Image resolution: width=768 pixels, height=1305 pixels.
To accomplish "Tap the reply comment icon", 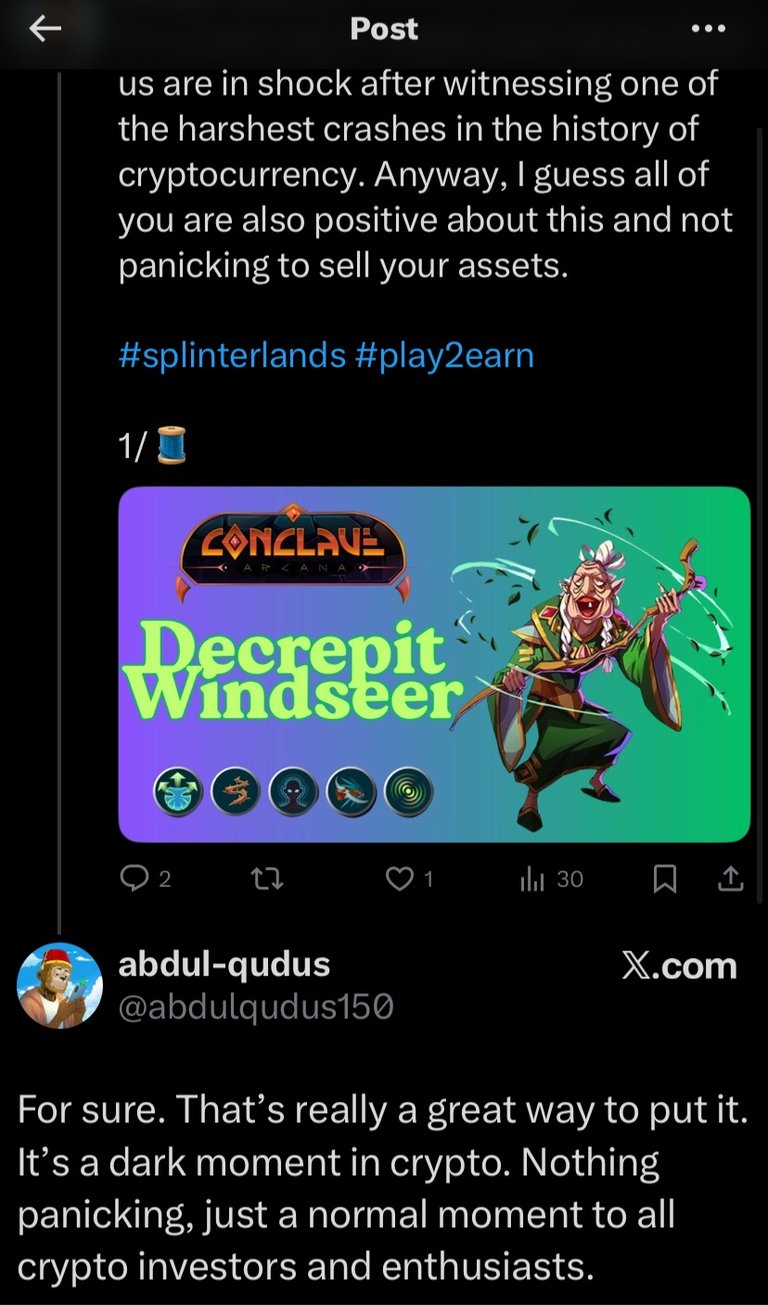I will (133, 878).
